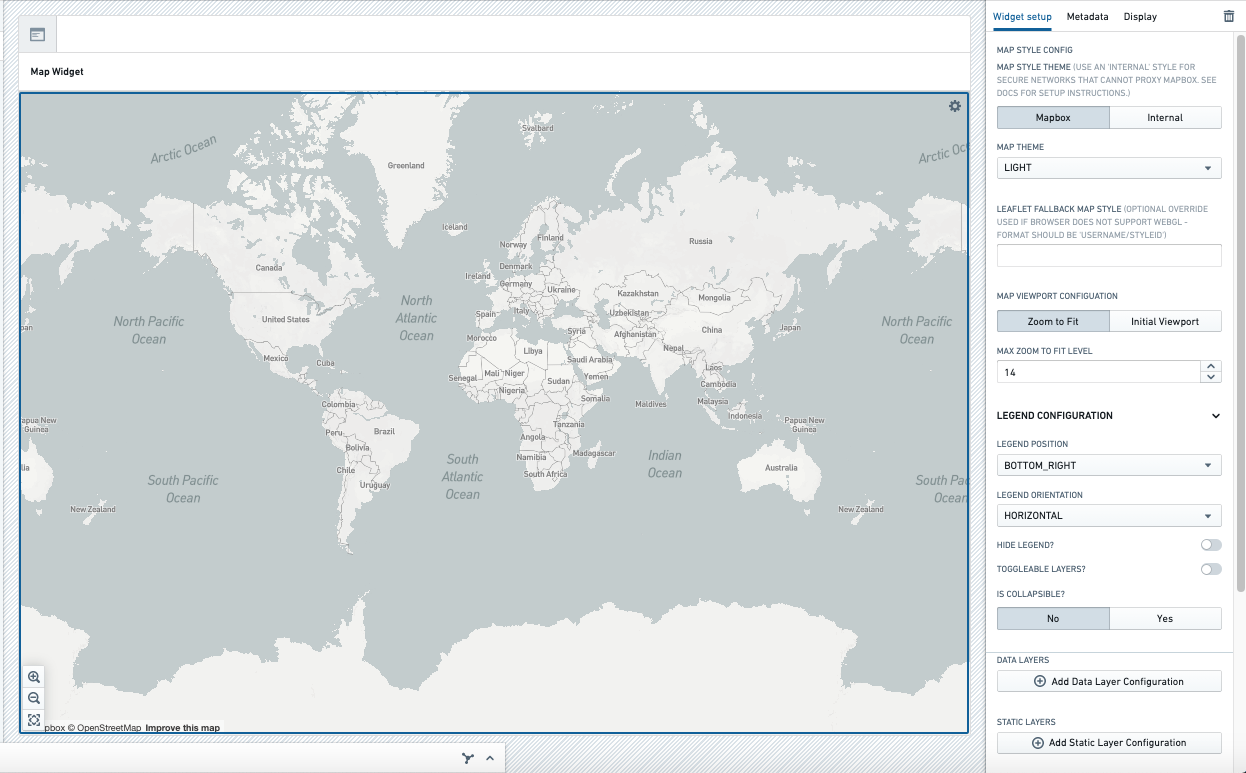The width and height of the screenshot is (1246, 773).
Task: Expand the bottom panel with the up chevron
Action: [490, 758]
